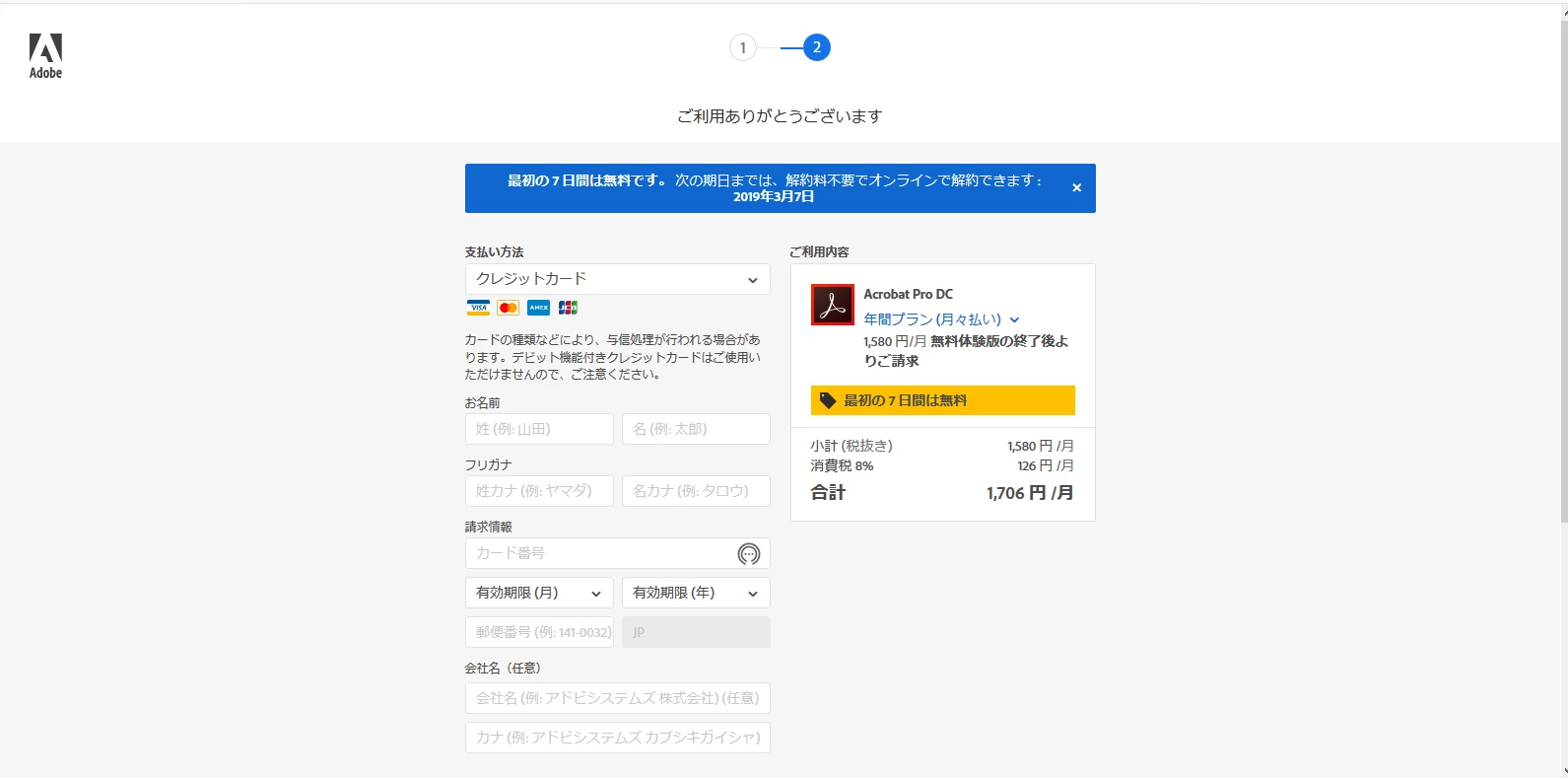Dismiss the blue free trial banner

pos(1076,187)
